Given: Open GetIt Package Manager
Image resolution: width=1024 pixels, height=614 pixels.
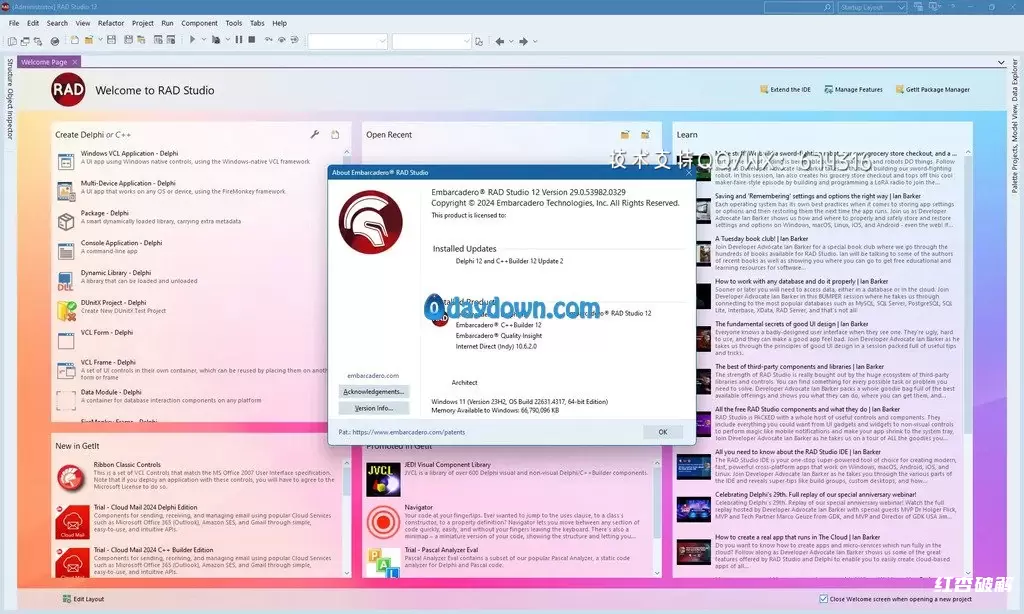Looking at the screenshot, I should click(932, 90).
